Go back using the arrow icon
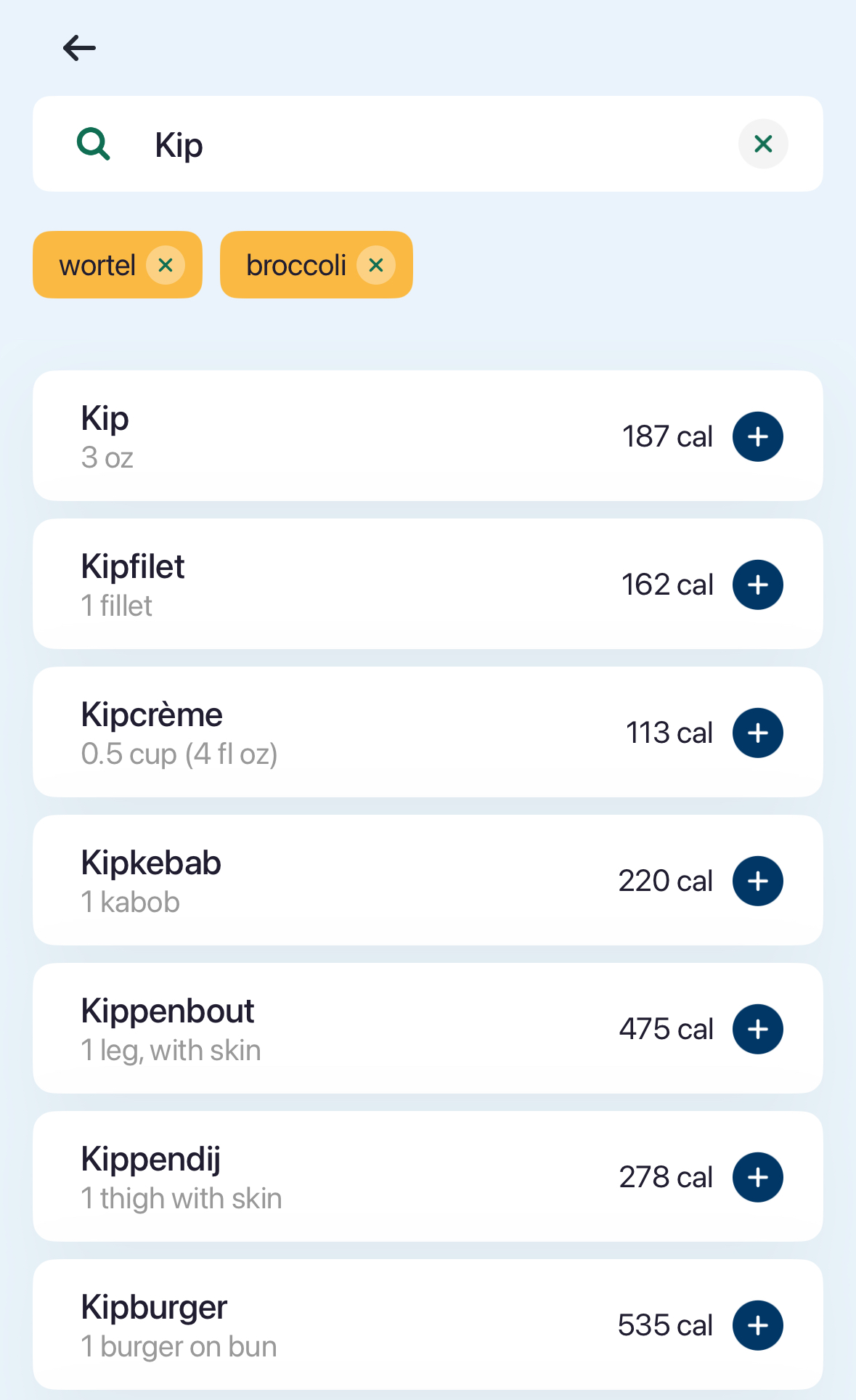 pos(80,49)
